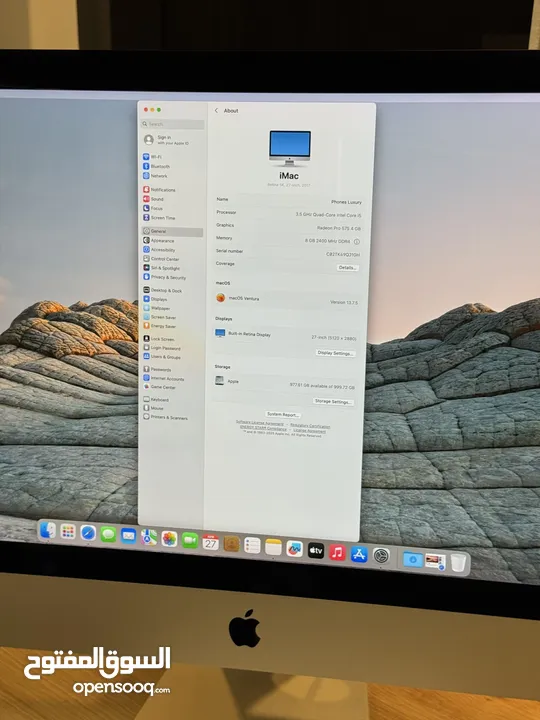Viewport: 540px width, 720px height.
Task: Click the Search field in System Settings
Action: point(172,124)
